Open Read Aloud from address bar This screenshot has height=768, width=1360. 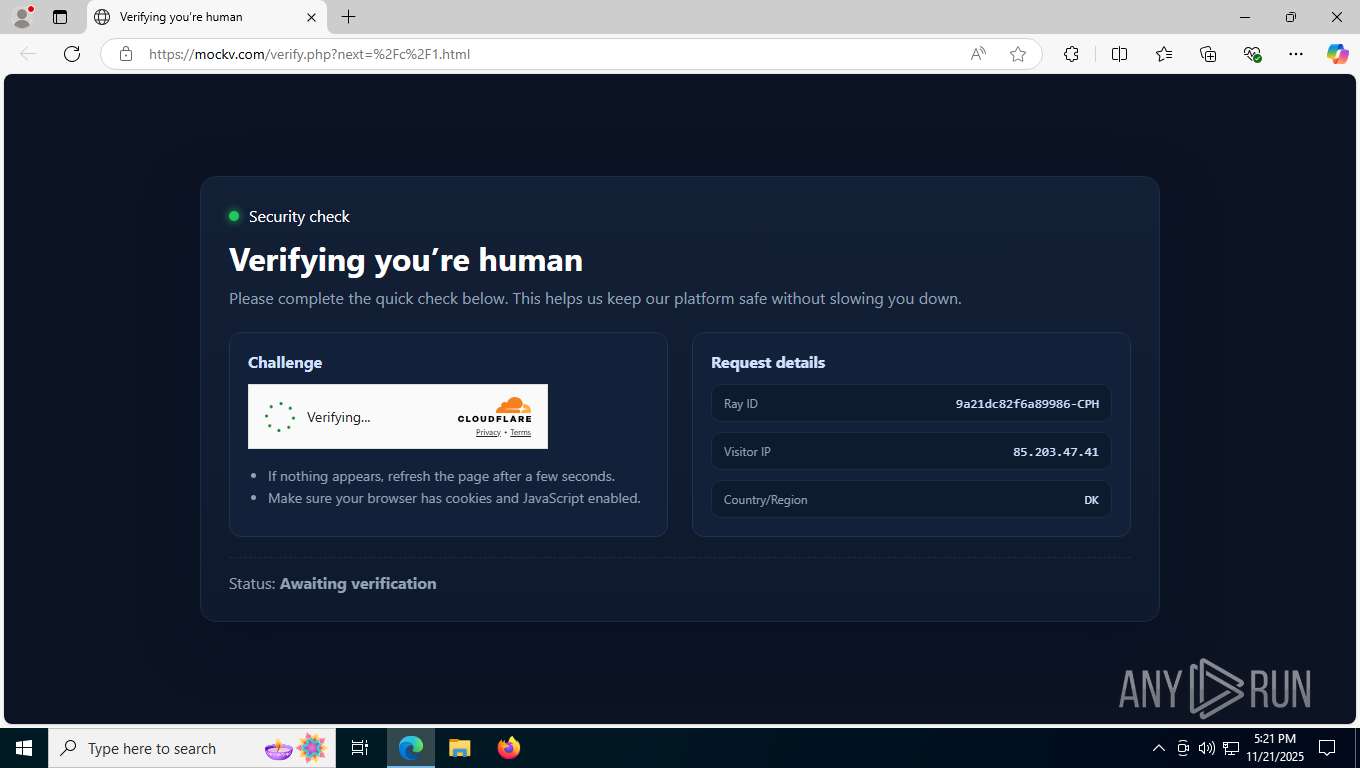point(978,54)
